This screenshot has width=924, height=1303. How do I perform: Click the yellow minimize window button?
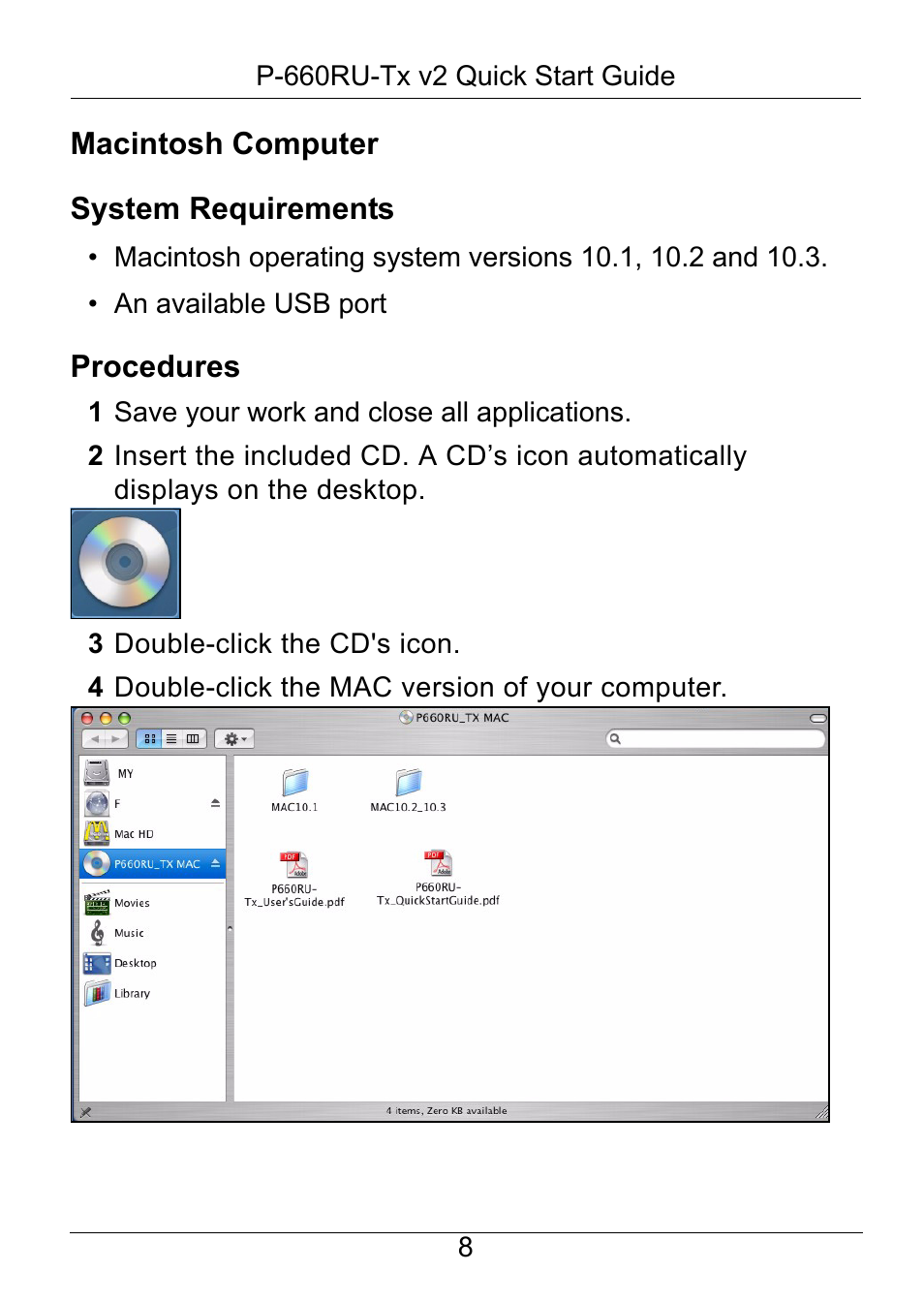click(x=106, y=719)
